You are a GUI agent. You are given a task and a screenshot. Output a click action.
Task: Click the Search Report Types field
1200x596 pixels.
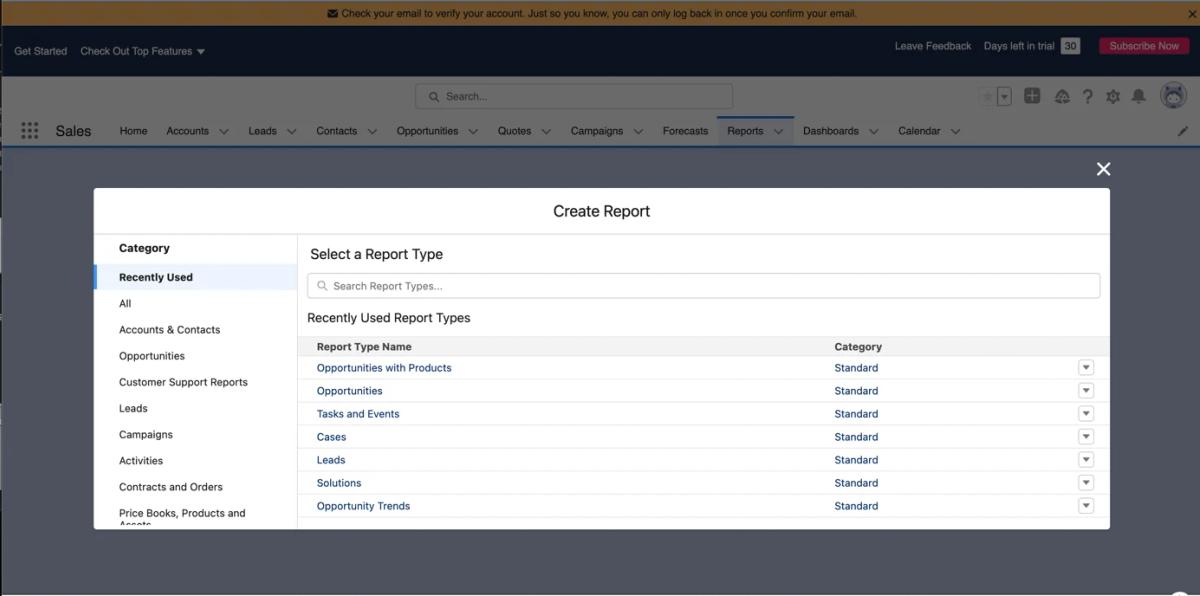click(703, 286)
